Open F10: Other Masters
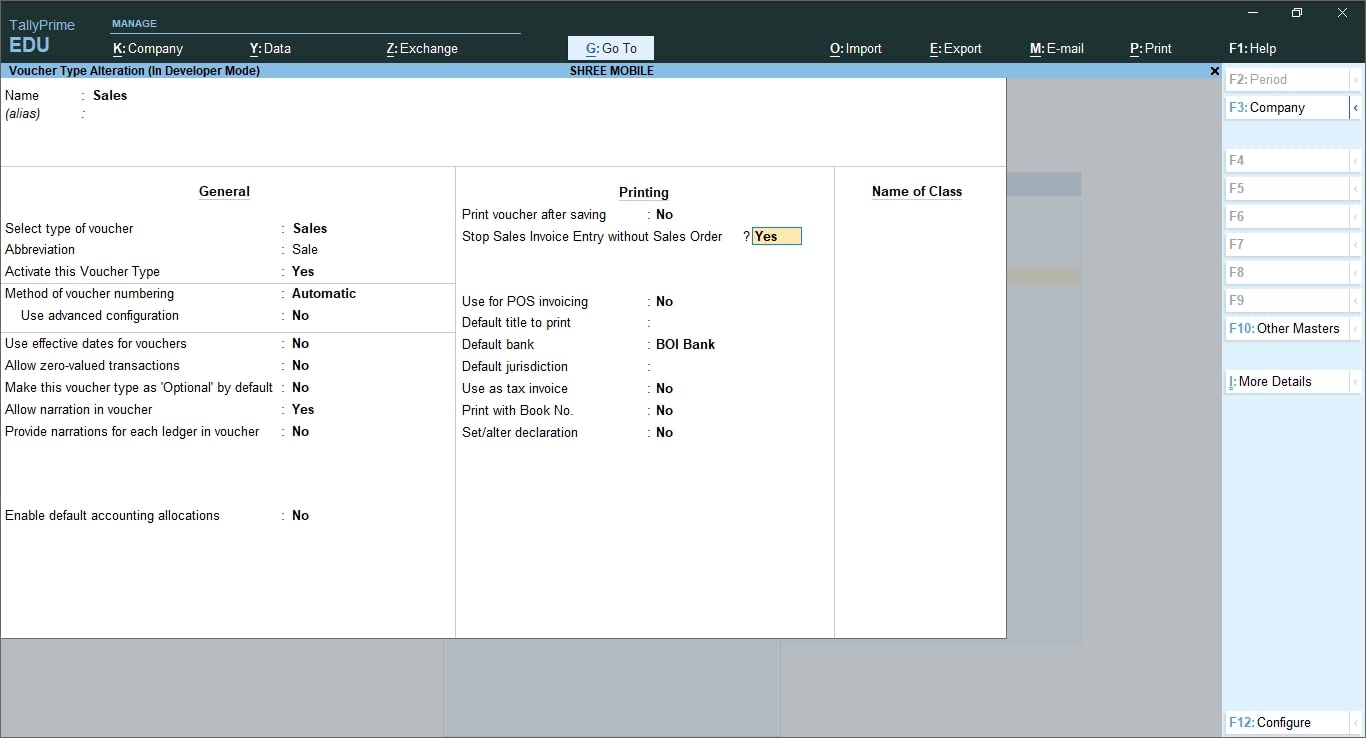Image resolution: width=1366 pixels, height=738 pixels. click(x=1284, y=328)
